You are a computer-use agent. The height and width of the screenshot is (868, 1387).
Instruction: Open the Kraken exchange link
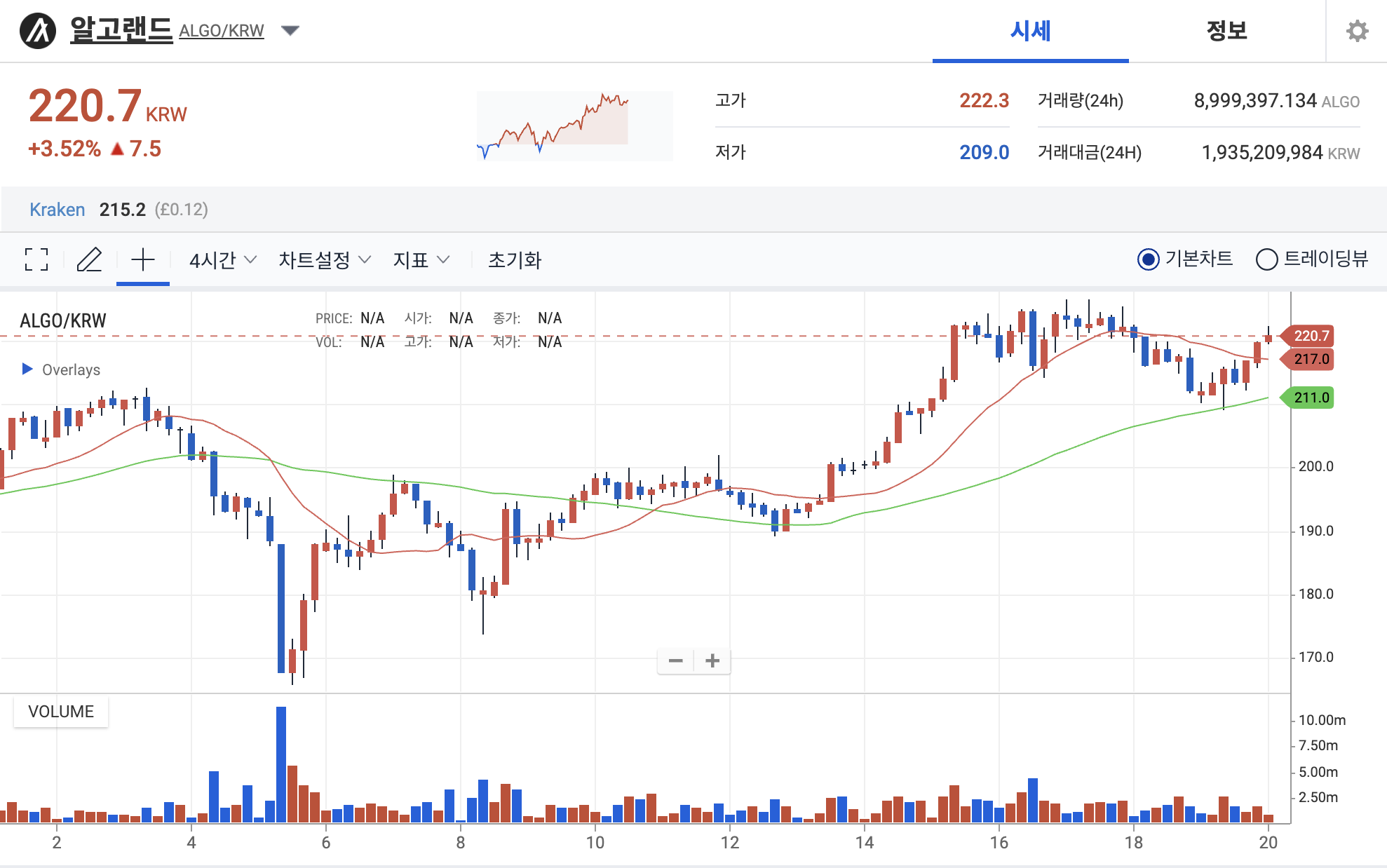click(x=57, y=210)
